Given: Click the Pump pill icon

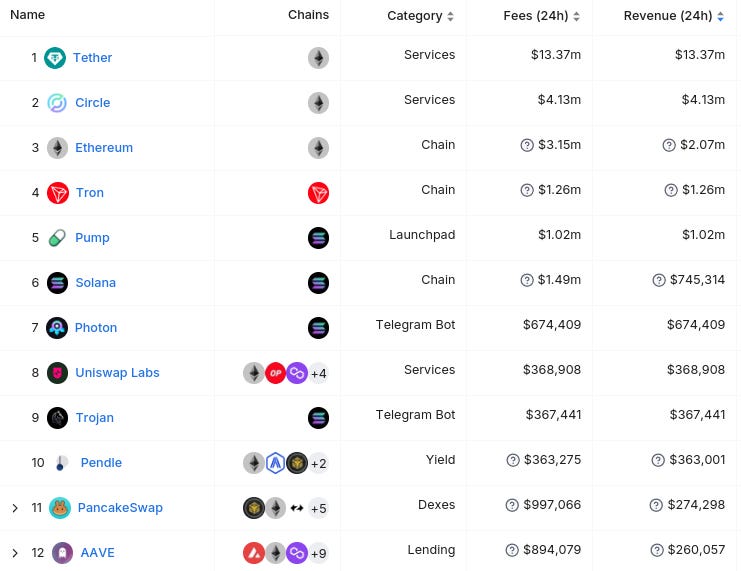Looking at the screenshot, I should tap(57, 238).
